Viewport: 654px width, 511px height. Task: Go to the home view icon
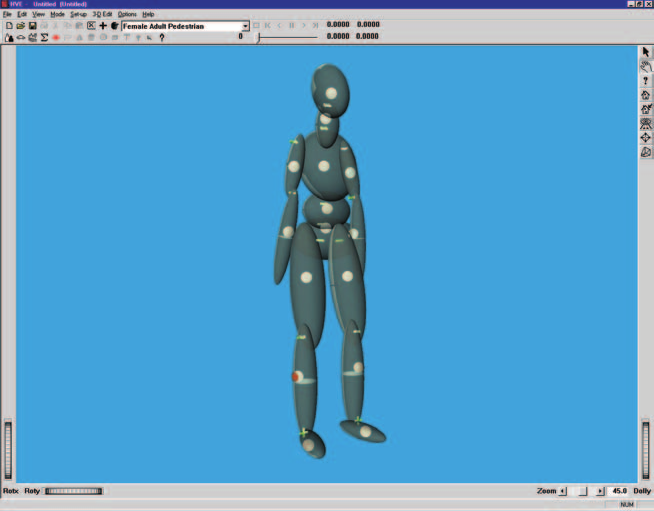pos(646,95)
